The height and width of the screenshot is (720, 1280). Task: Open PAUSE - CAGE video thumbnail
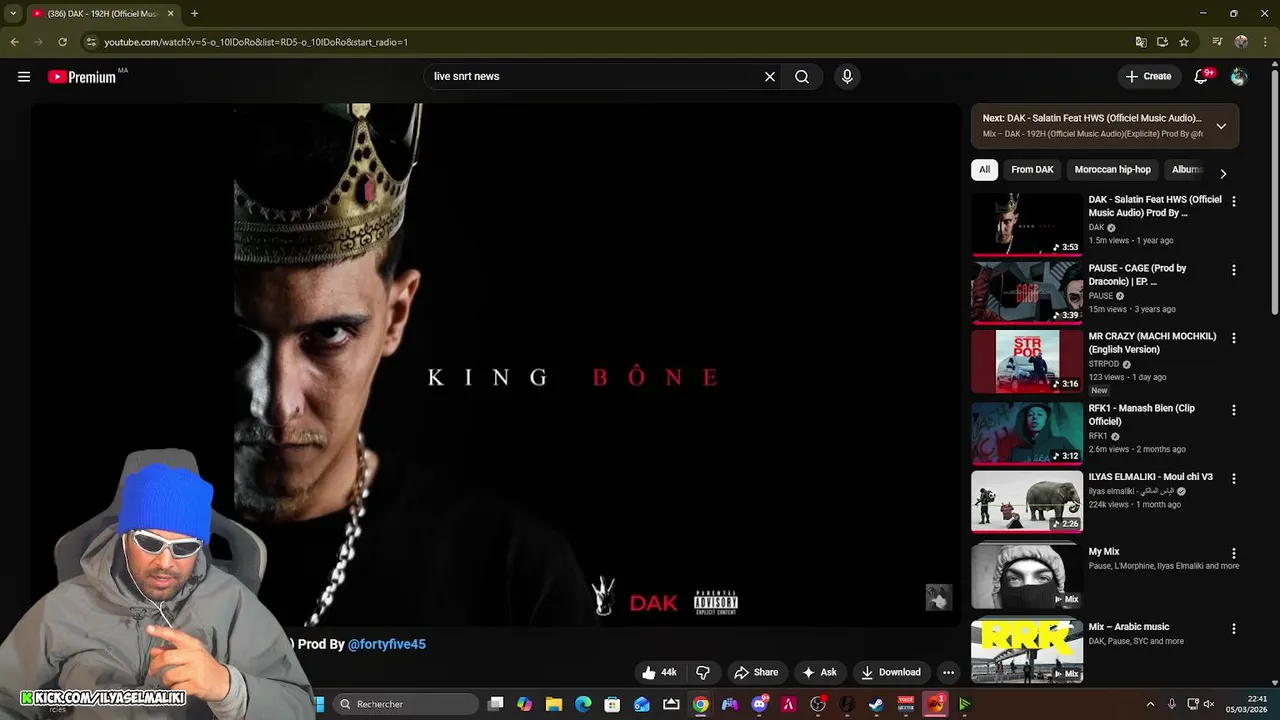(1027, 293)
